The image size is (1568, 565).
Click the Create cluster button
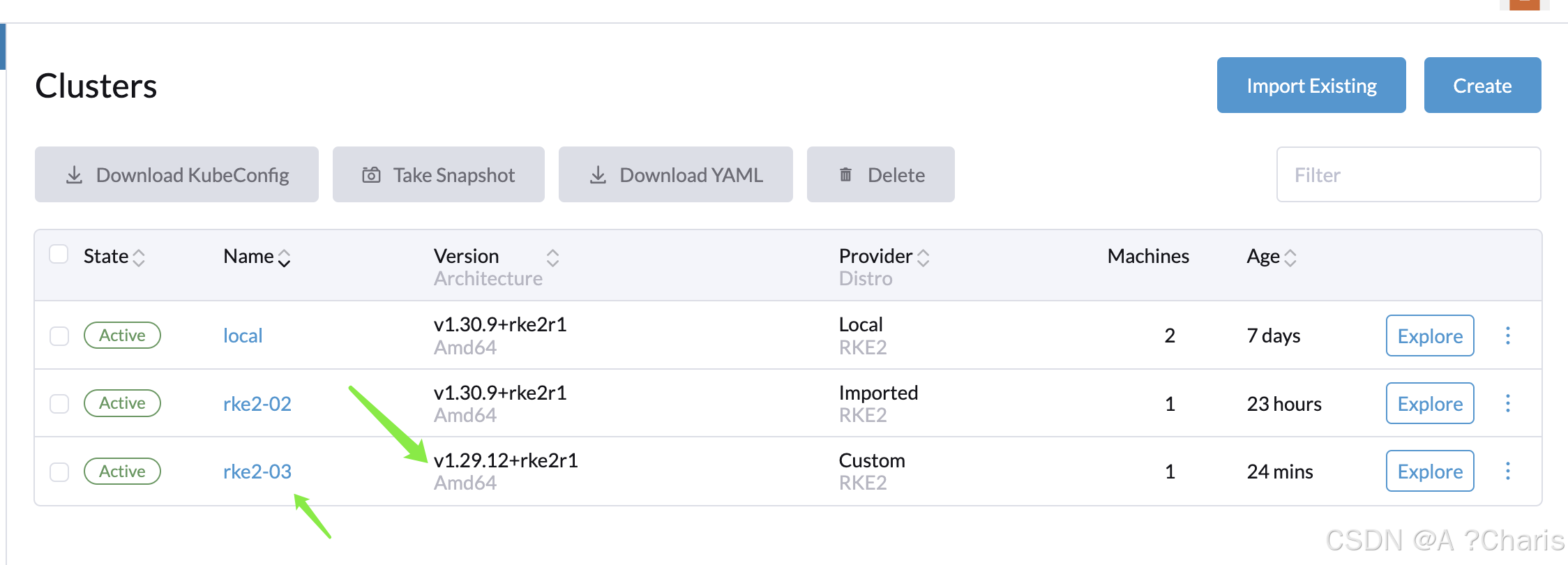tap(1482, 85)
